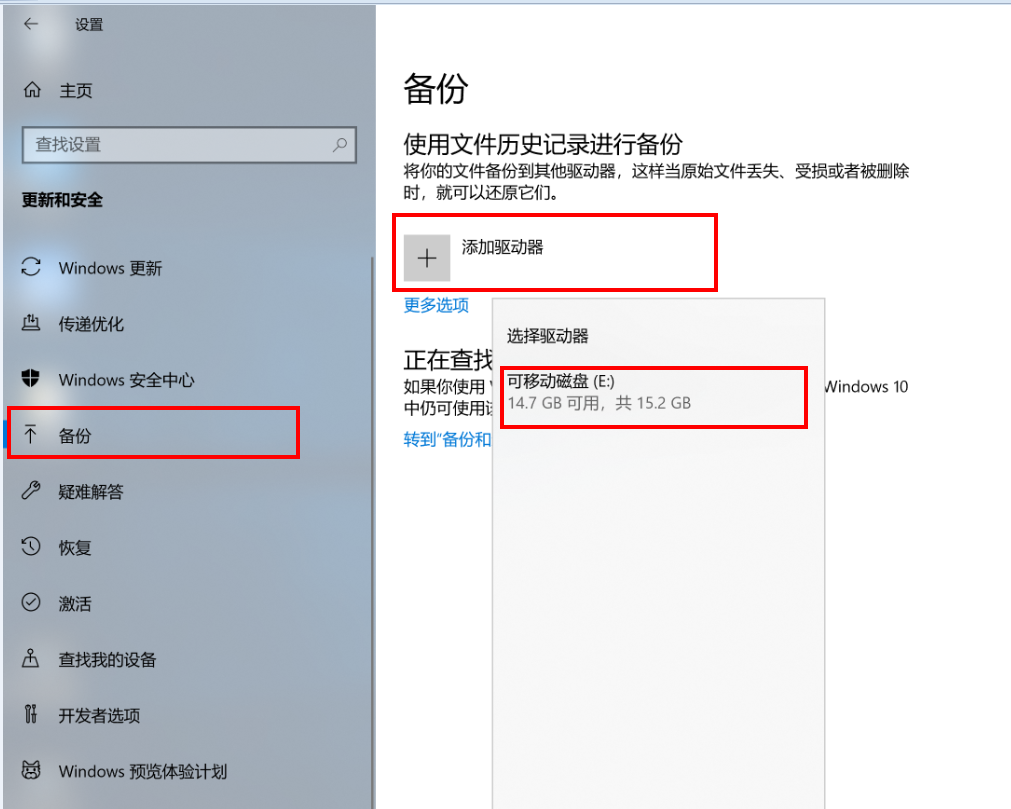Click the magnifier icon in search box

340,144
